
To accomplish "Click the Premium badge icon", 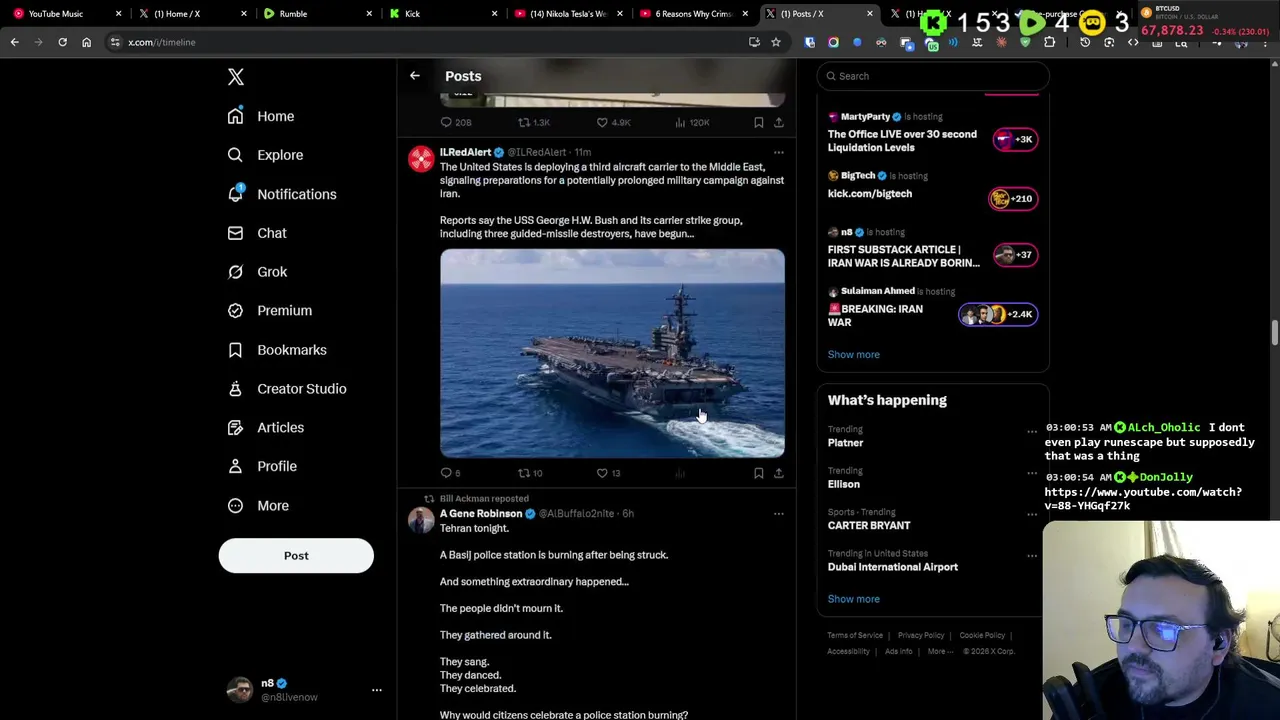I will 235,311.
